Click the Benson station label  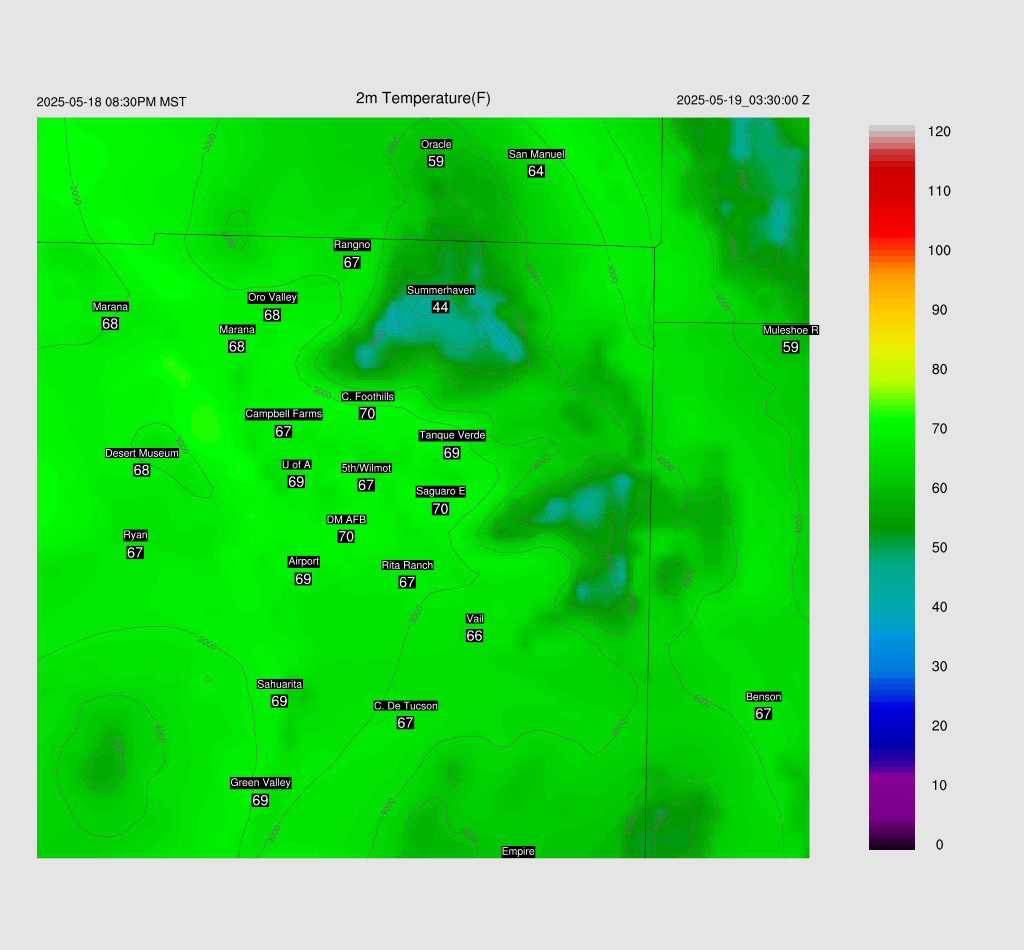(763, 697)
